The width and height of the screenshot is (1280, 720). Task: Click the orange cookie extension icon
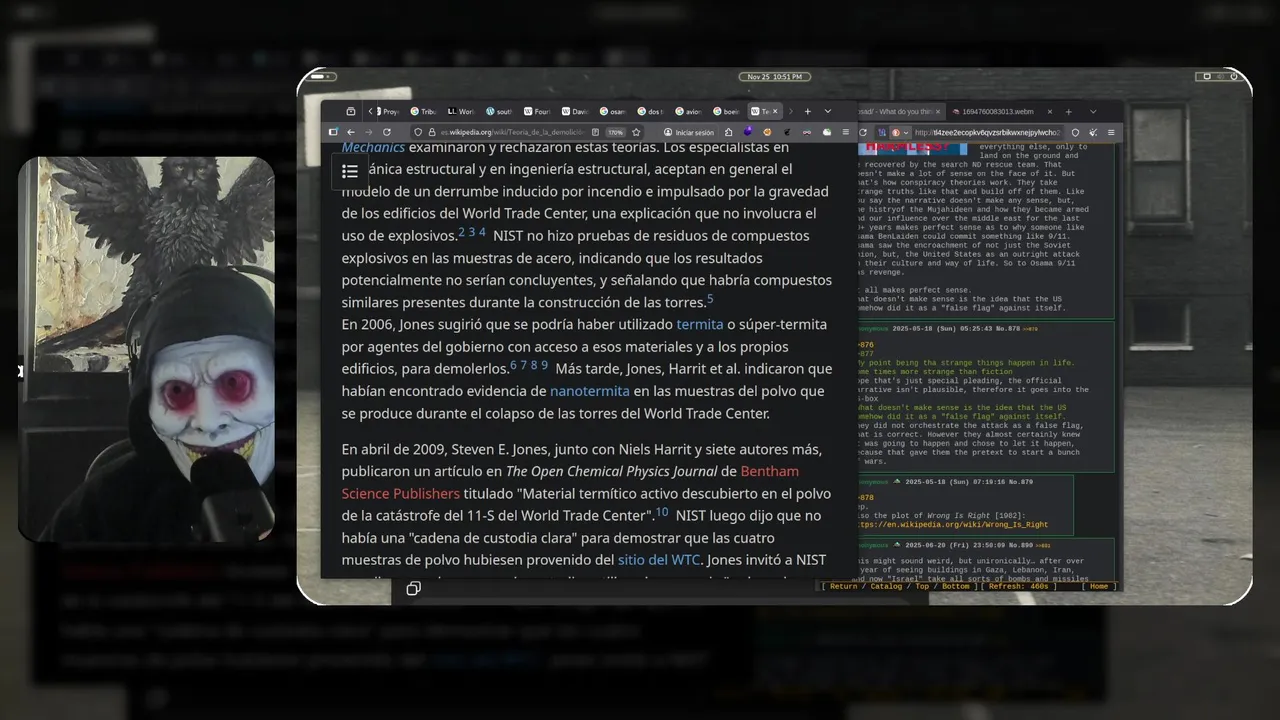tap(767, 132)
